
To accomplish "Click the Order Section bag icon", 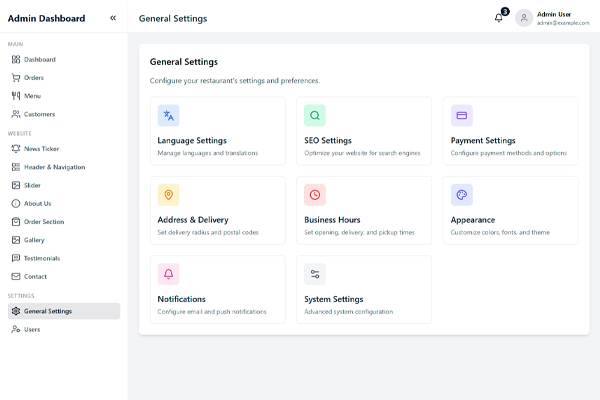I will 16,222.
